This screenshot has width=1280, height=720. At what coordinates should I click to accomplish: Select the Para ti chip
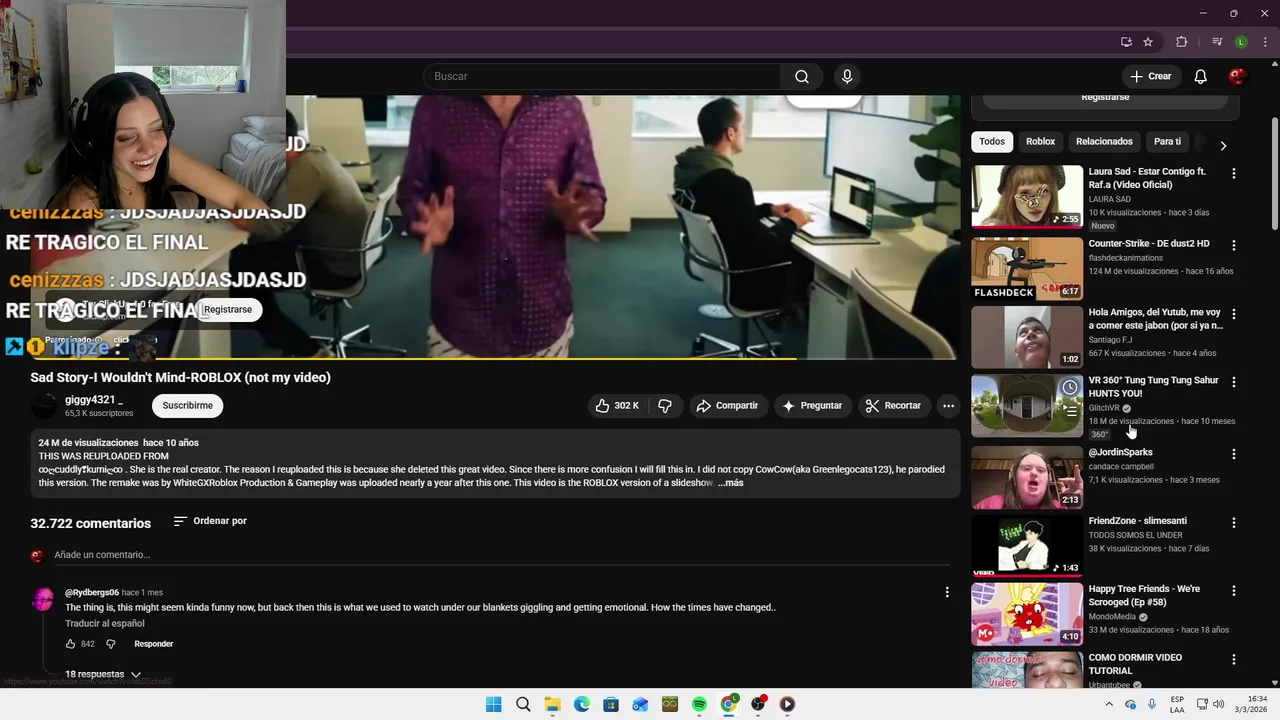point(1167,142)
